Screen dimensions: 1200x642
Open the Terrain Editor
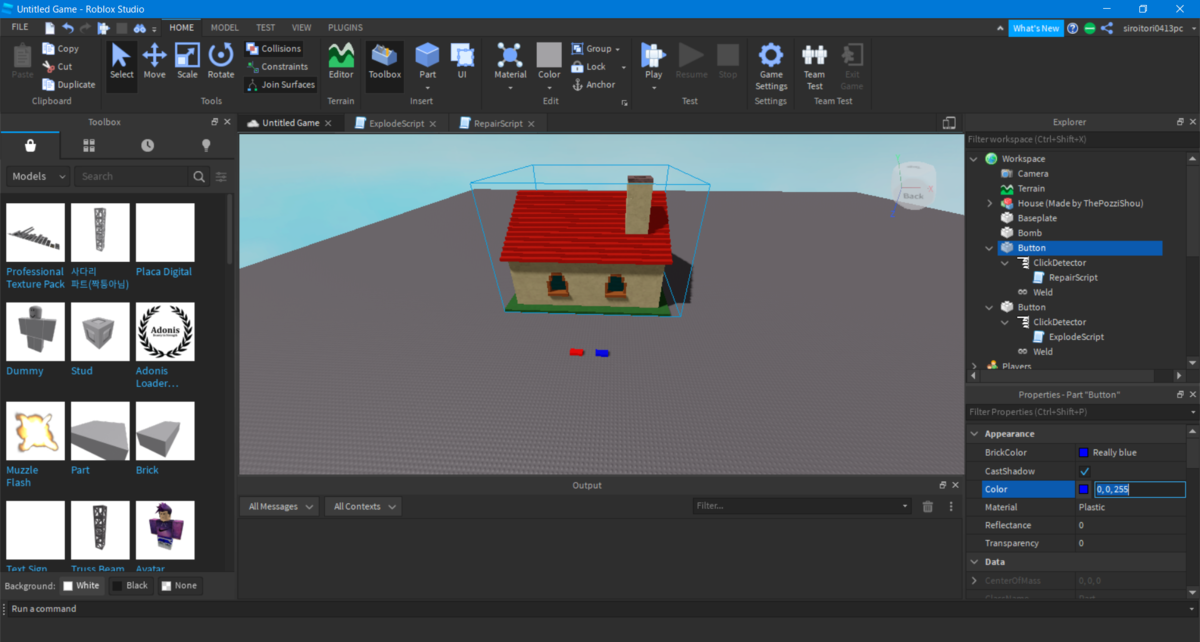(x=341, y=61)
